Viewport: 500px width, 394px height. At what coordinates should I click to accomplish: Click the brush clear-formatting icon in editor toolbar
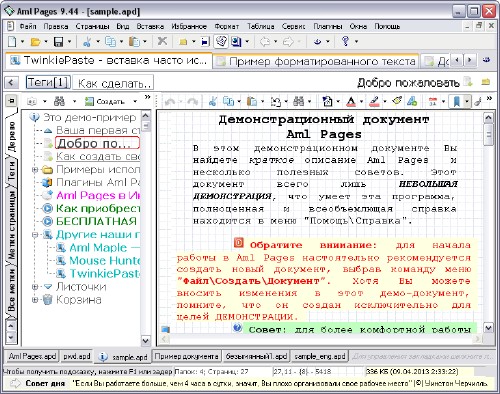pos(397,101)
